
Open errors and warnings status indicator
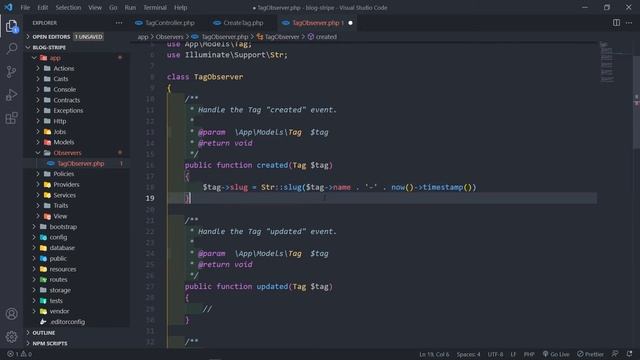[x=19, y=354]
